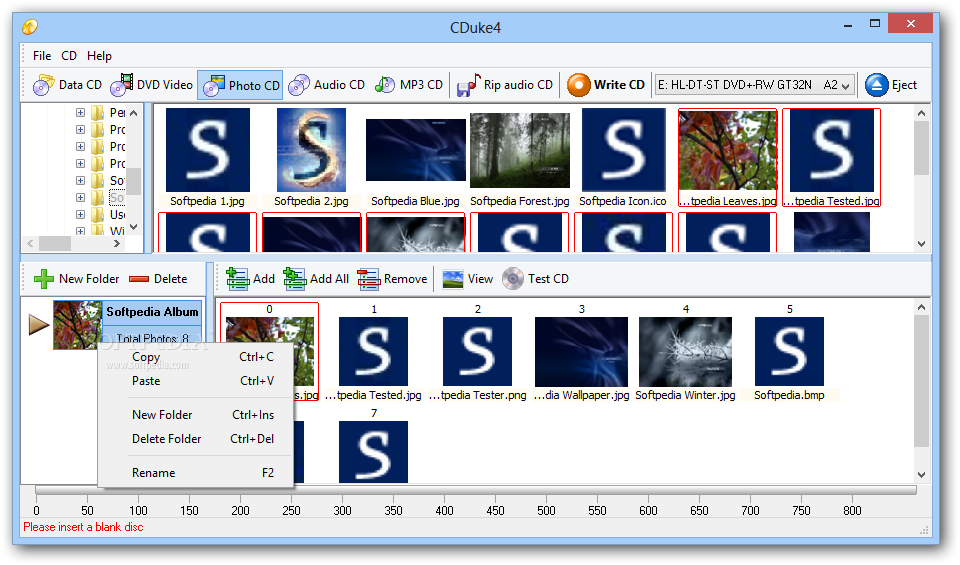Select album photo number 1 Tested.jpg

373,353
